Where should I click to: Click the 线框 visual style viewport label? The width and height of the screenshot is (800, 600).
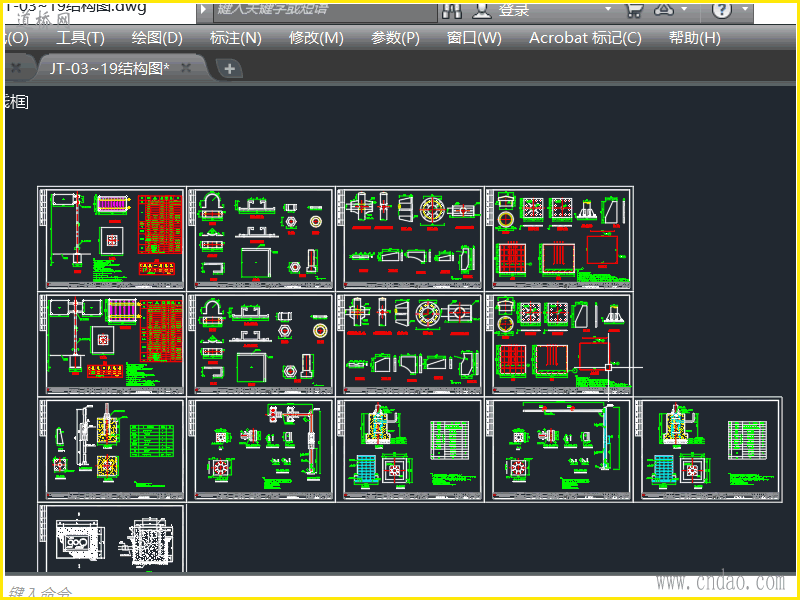(x=16, y=102)
